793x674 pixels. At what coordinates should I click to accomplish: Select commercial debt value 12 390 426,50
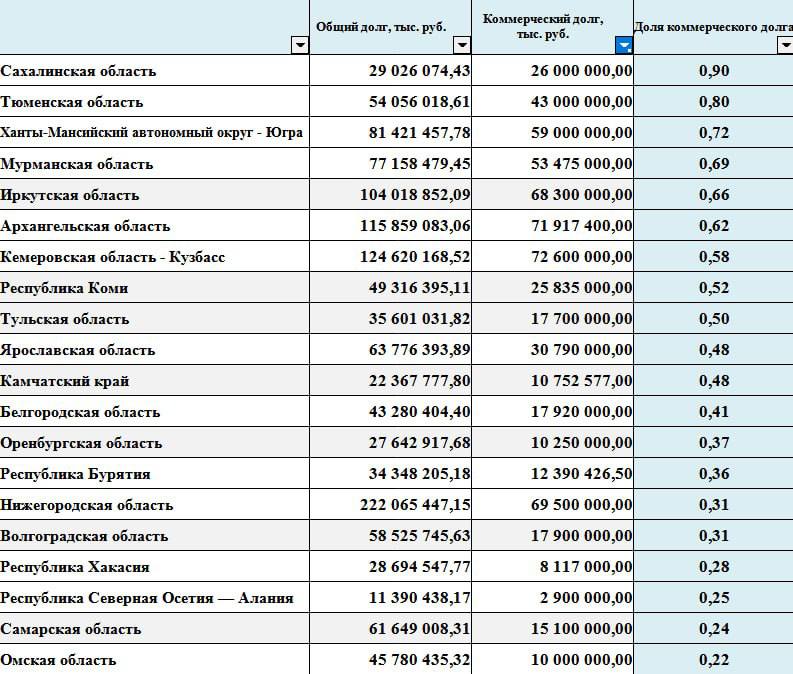552,473
